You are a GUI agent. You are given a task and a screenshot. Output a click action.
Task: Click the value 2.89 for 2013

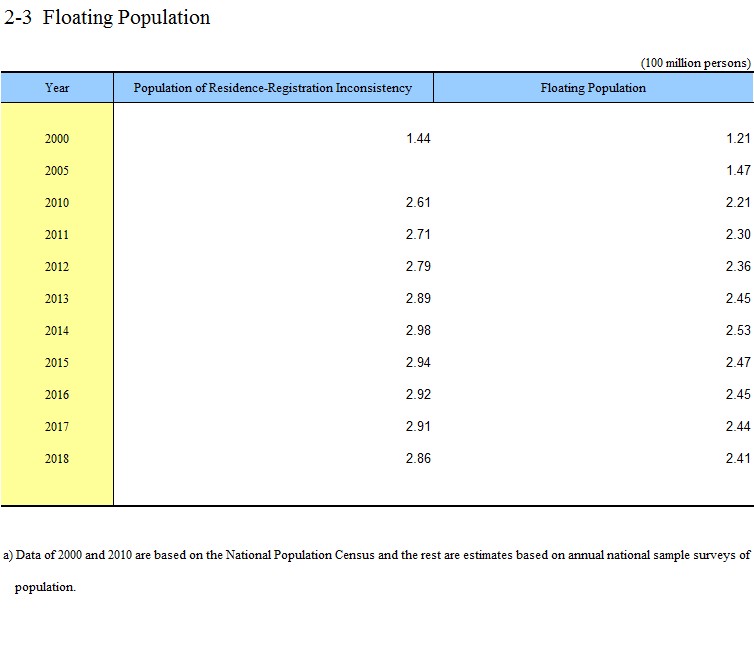(418, 299)
